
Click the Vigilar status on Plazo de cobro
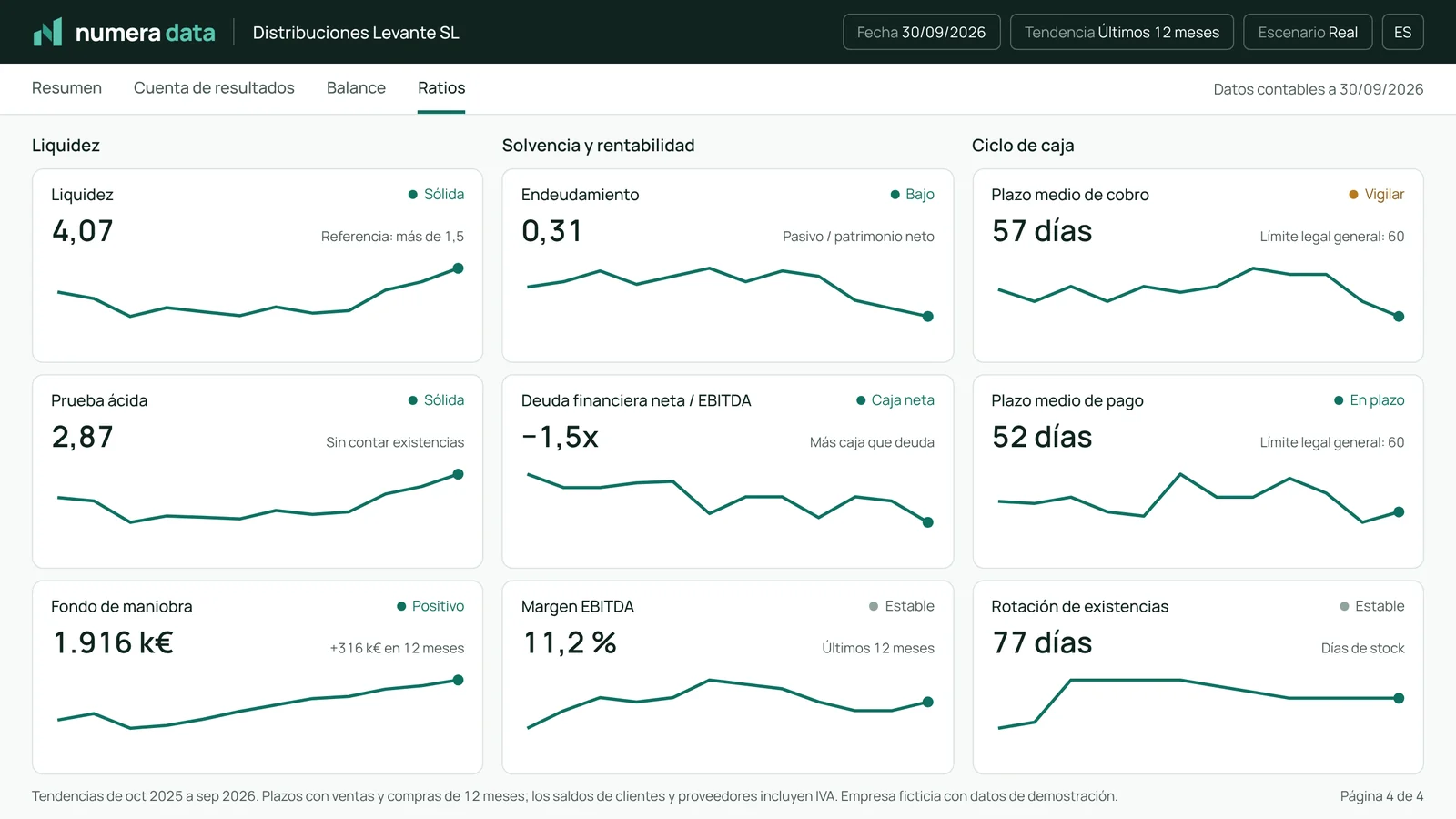tap(1376, 194)
